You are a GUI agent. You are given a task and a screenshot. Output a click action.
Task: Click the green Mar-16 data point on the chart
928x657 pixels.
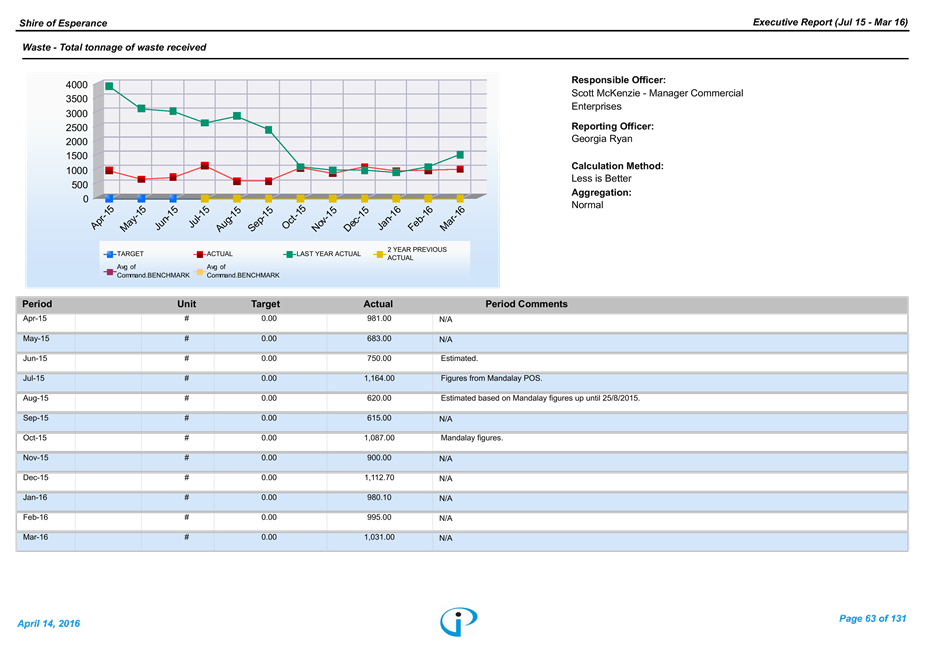pos(460,155)
